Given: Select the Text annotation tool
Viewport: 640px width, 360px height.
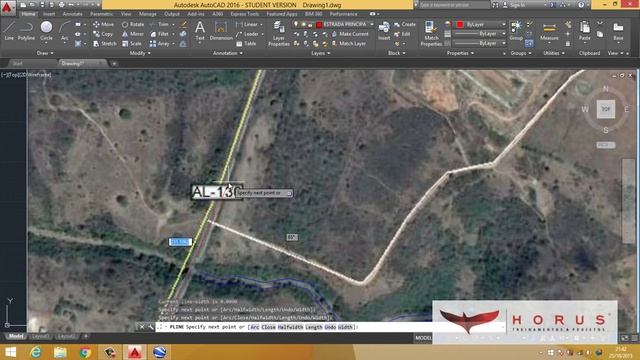Looking at the screenshot, I should tap(200, 31).
